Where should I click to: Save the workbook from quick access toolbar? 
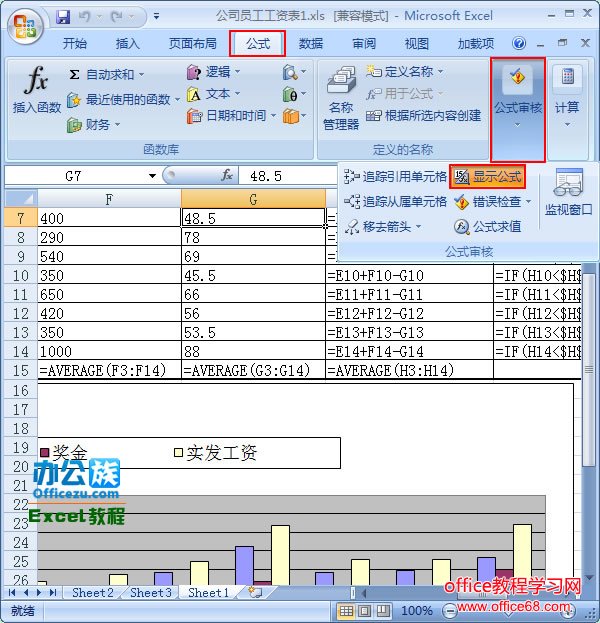point(63,17)
